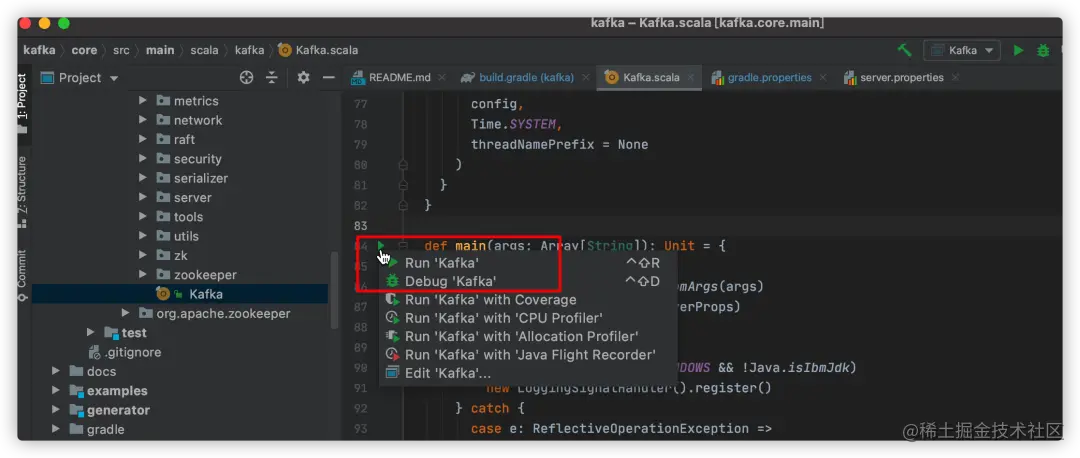This screenshot has width=1080, height=458.
Task: Open the Project panel gear settings
Action: coord(303,78)
